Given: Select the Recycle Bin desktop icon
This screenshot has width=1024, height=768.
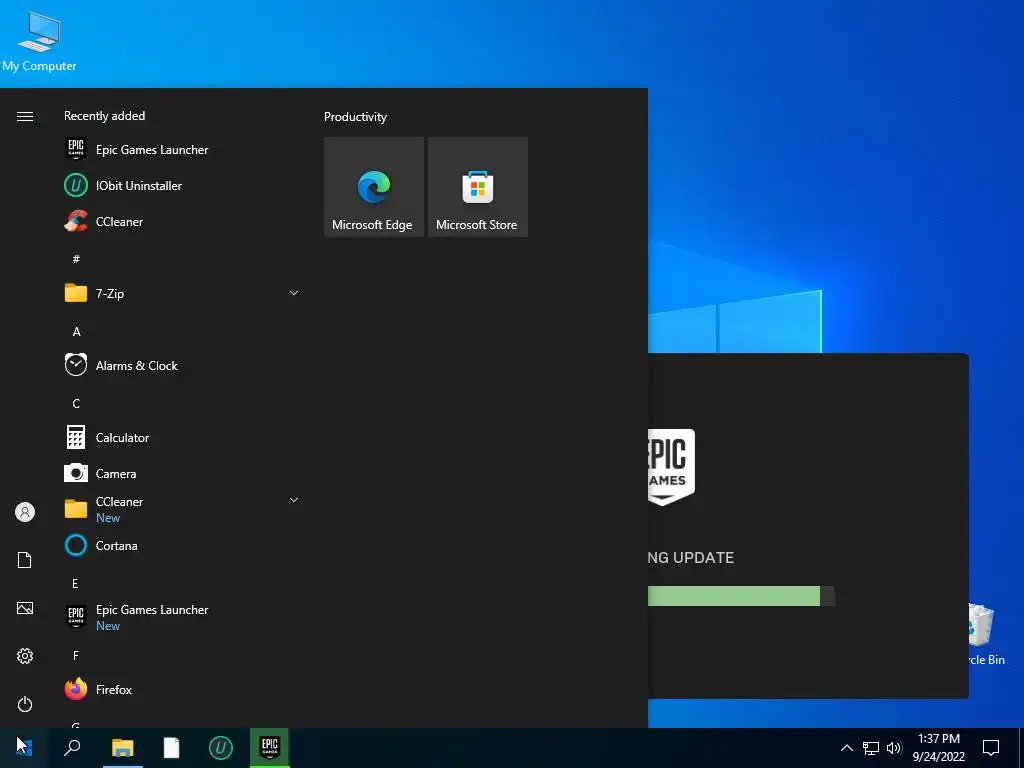Looking at the screenshot, I should pos(985,634).
